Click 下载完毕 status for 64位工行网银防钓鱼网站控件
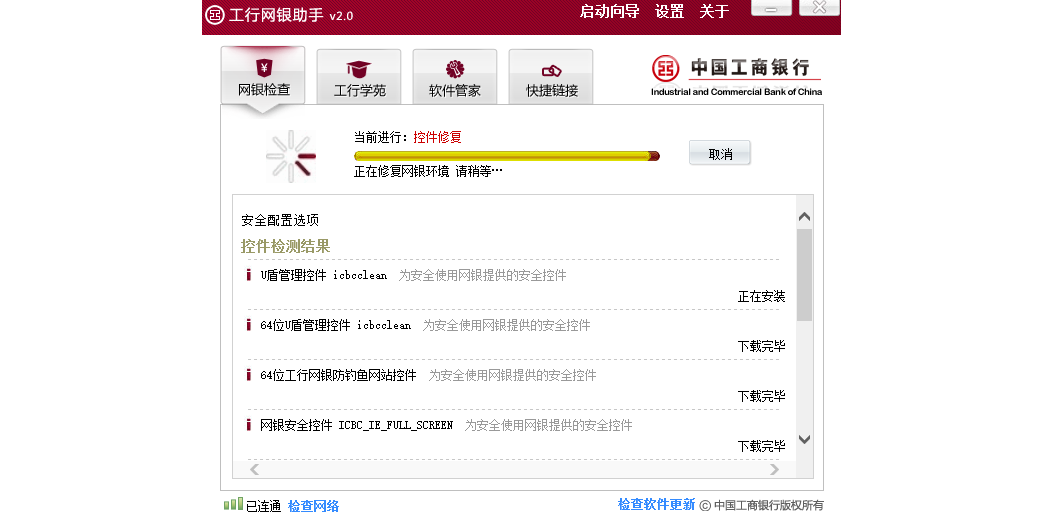Viewport: 1044px width, 522px height. pyautogui.click(x=761, y=396)
